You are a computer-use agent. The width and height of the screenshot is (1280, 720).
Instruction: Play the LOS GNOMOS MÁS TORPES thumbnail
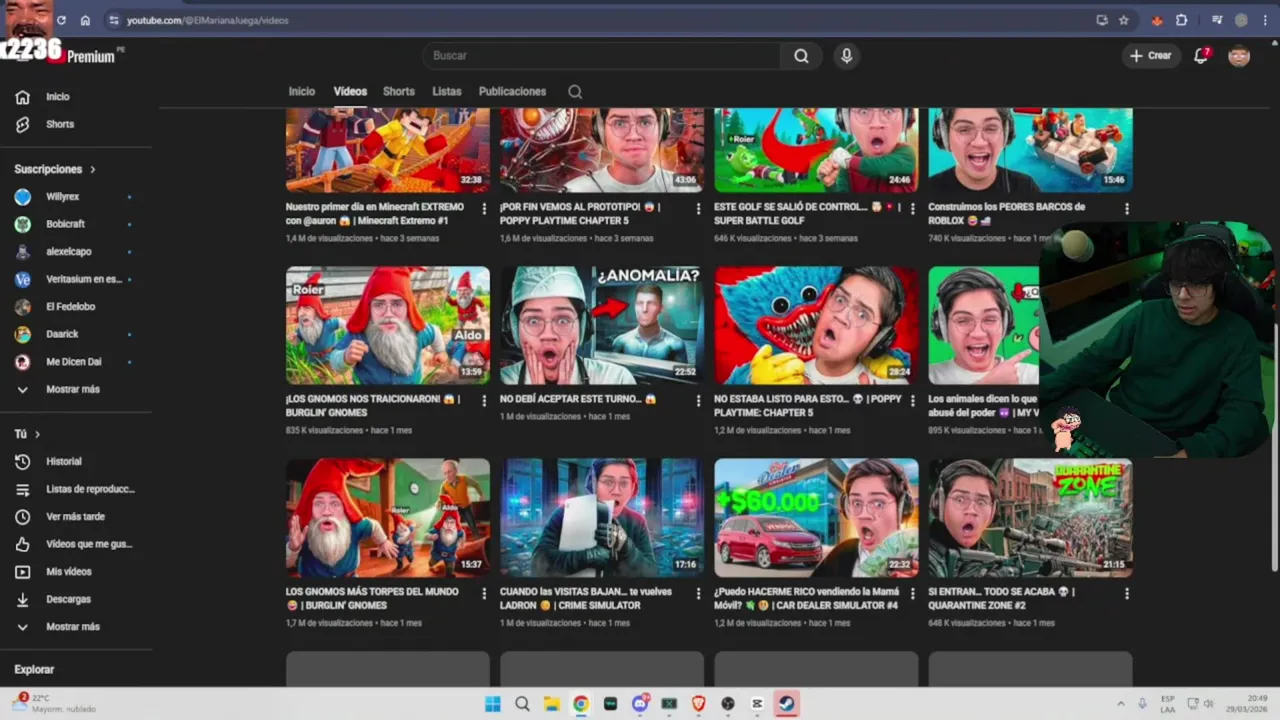click(x=388, y=518)
